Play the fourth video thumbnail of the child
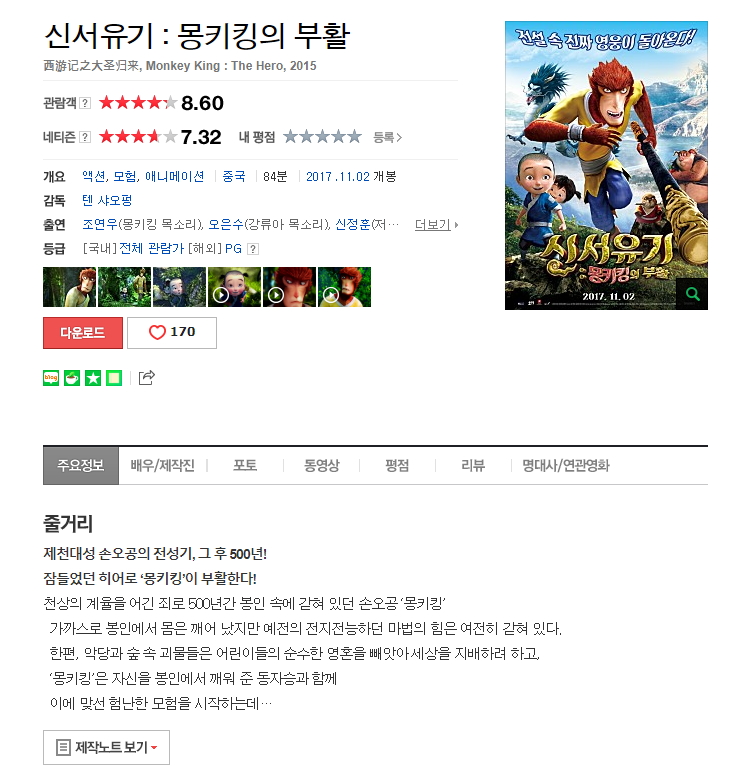Image resolution: width=752 pixels, height=773 pixels. [x=234, y=287]
